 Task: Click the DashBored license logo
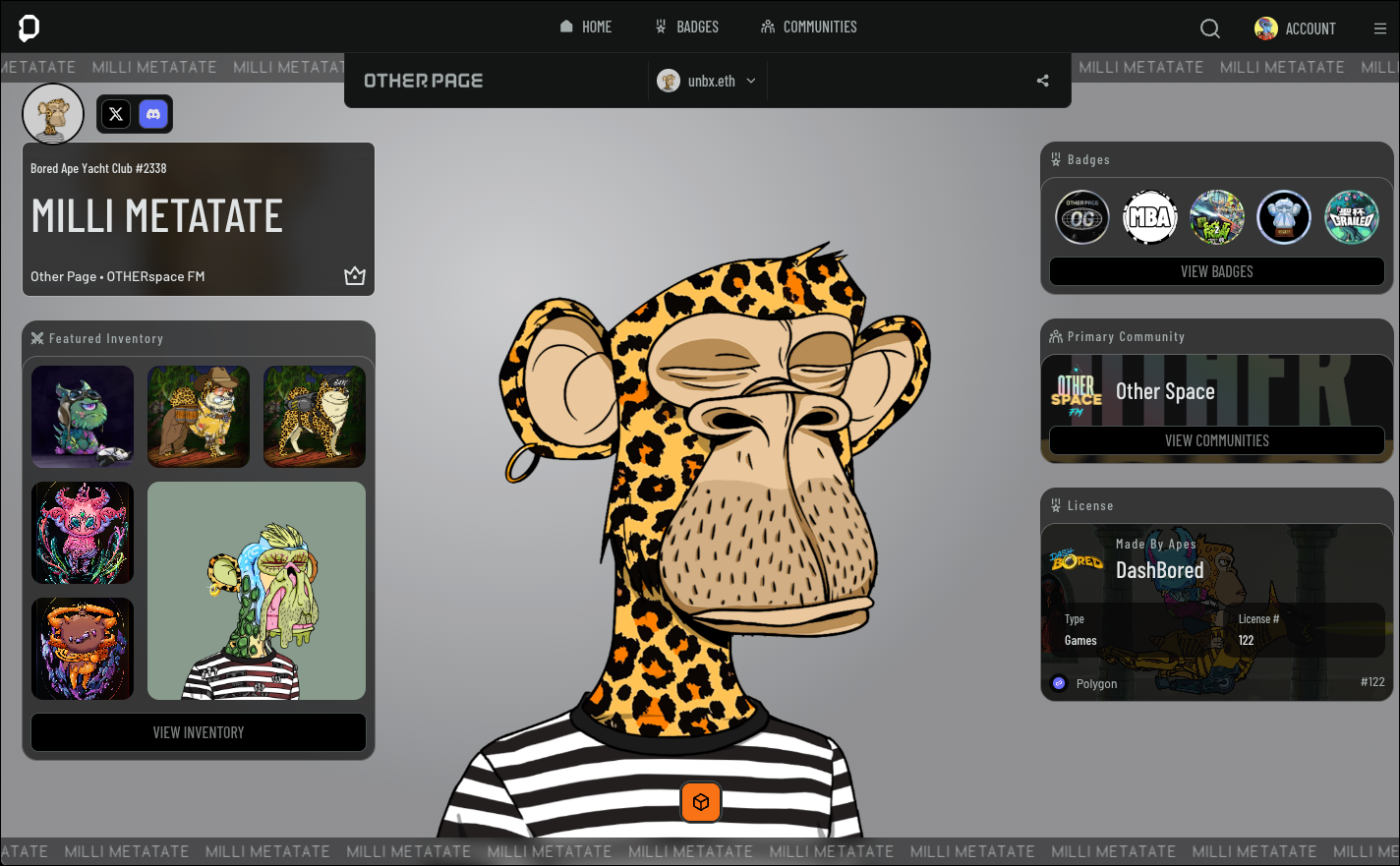1077,561
